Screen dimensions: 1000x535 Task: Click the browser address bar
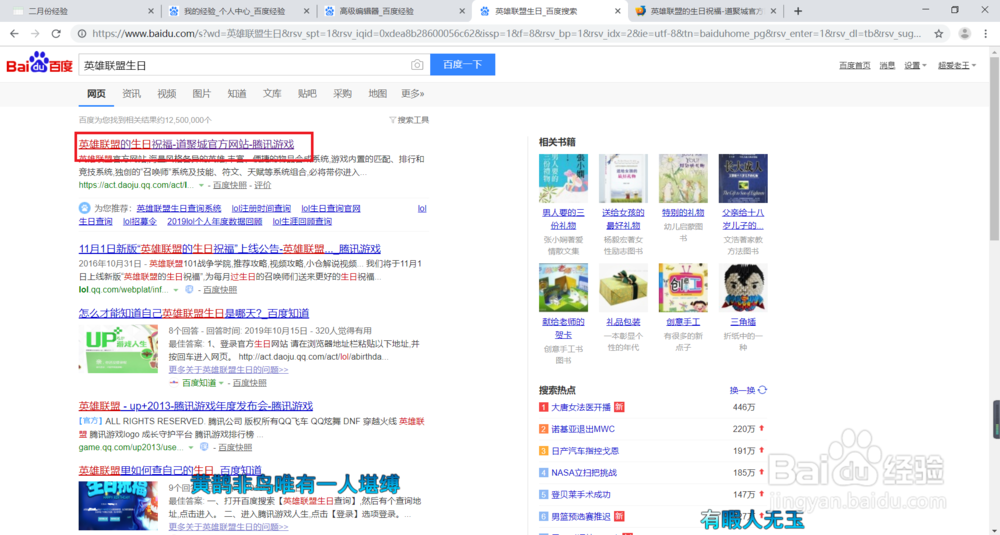(507, 34)
